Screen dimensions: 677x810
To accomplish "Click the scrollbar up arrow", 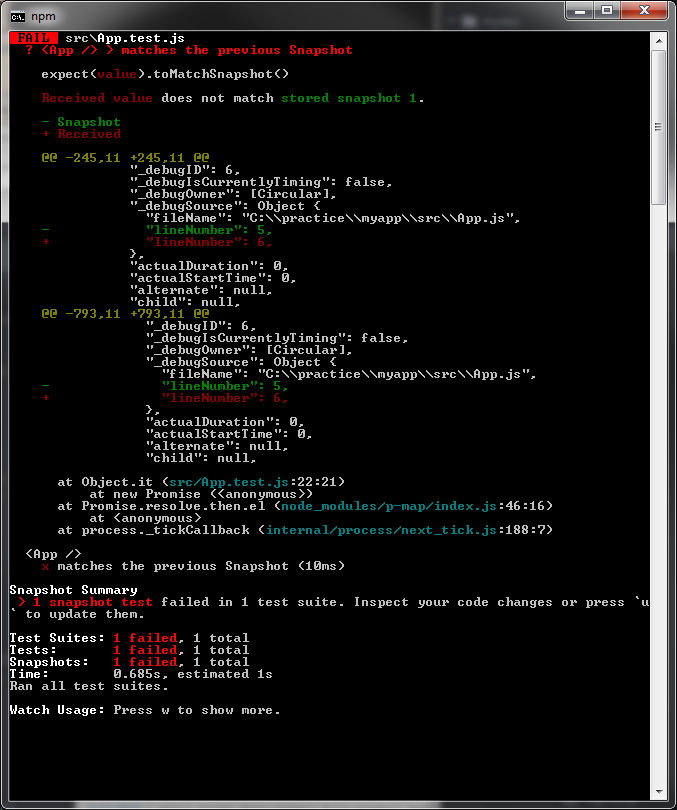I will click(x=659, y=40).
